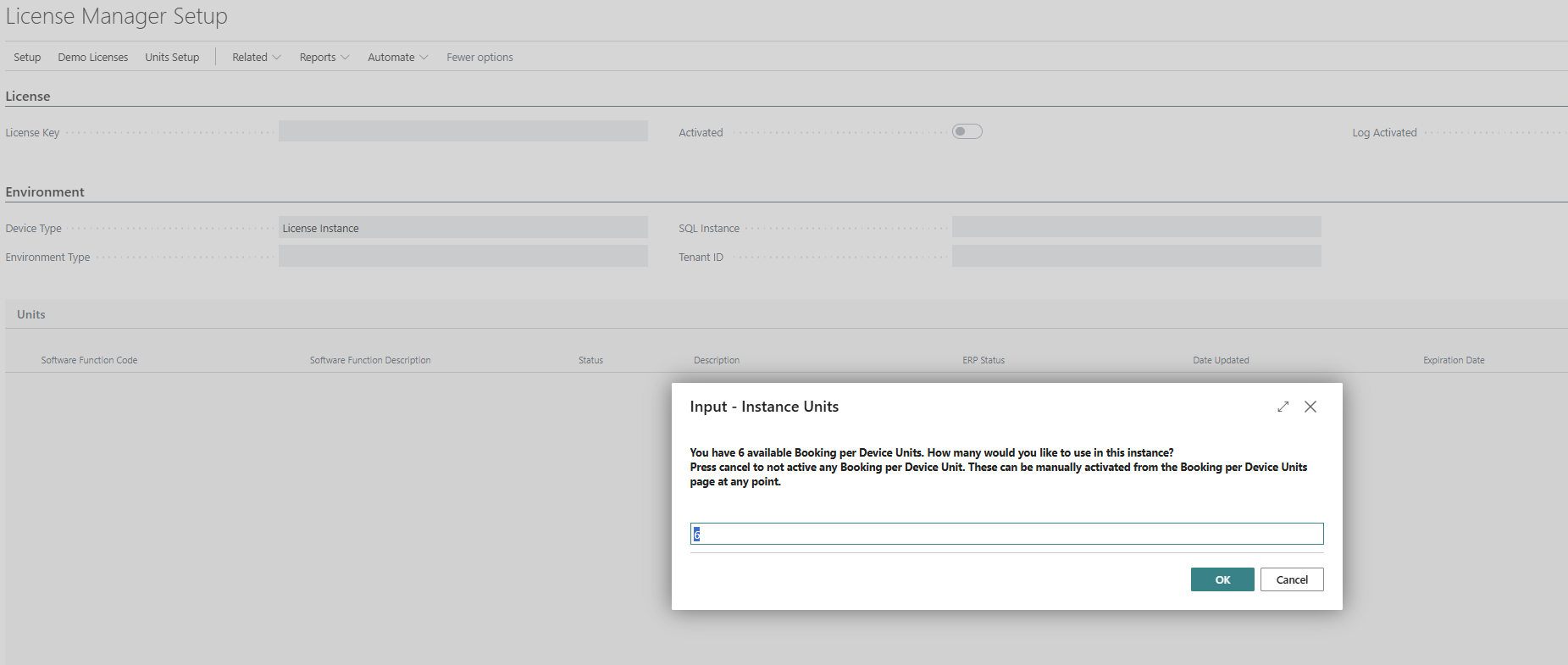Expand the dialog to full screen
1568x665 pixels.
(1283, 407)
